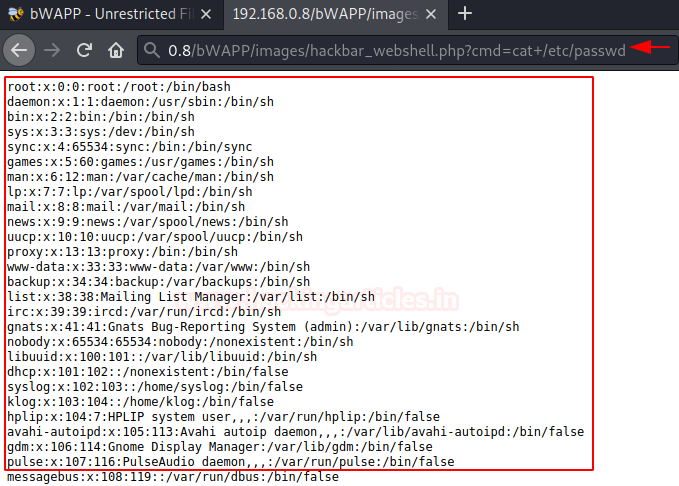
Task: Click the klog:x:103:104 line
Action: 140,402
